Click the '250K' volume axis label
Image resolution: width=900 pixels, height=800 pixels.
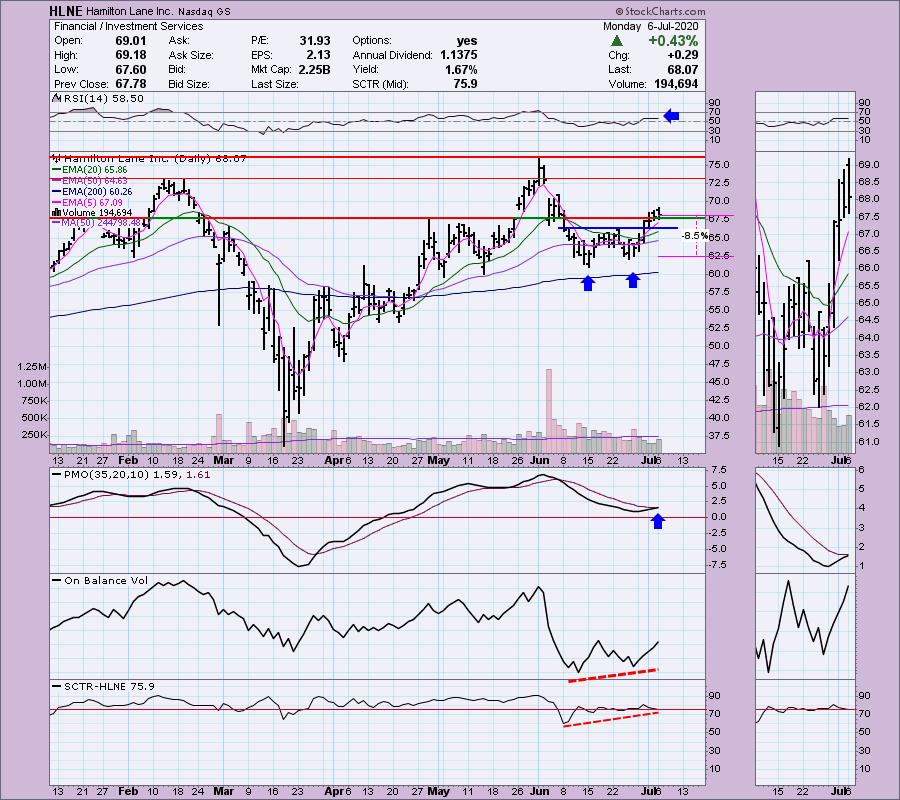pos(34,435)
